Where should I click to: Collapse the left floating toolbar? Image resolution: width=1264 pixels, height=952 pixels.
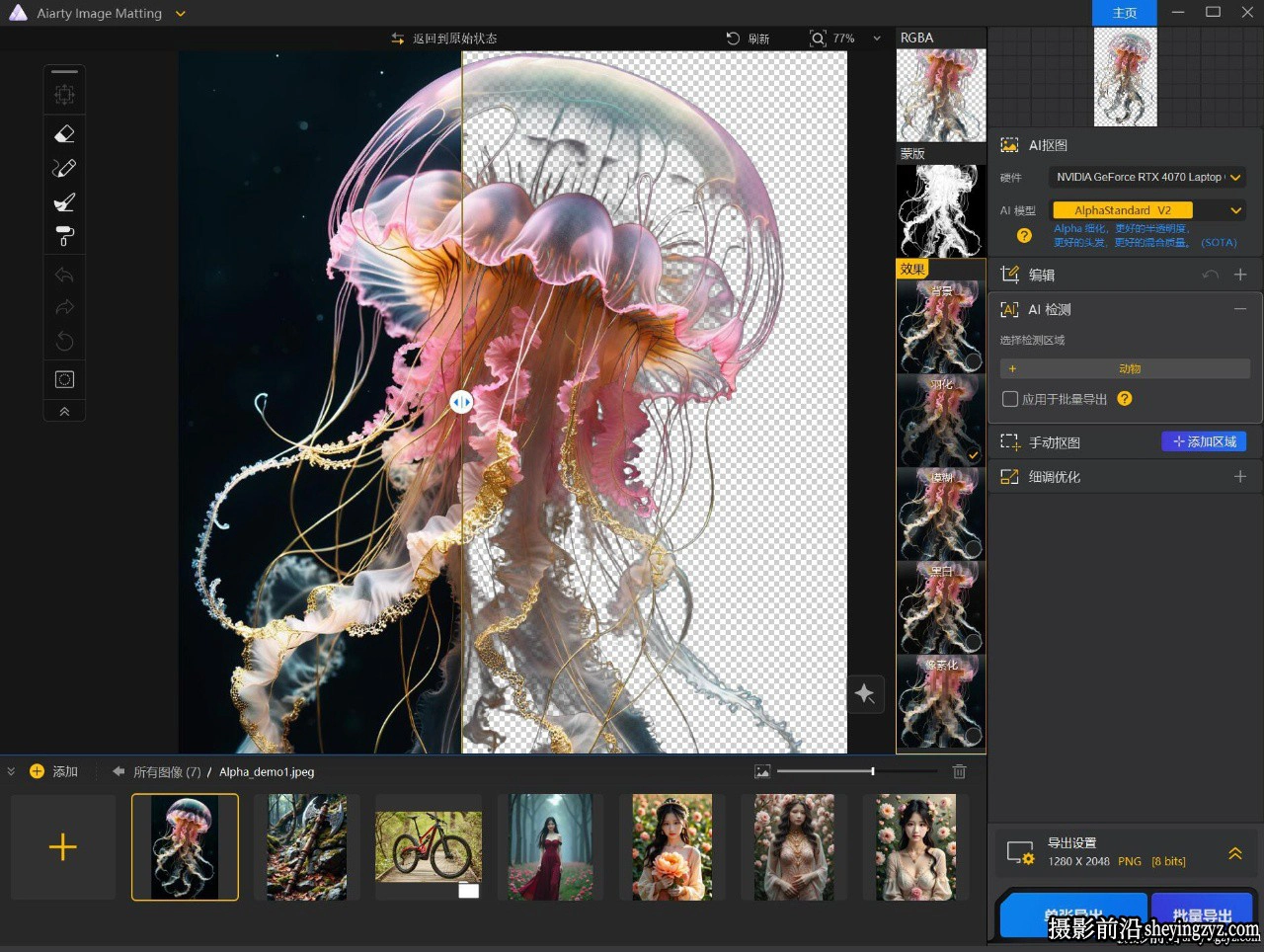pyautogui.click(x=64, y=411)
